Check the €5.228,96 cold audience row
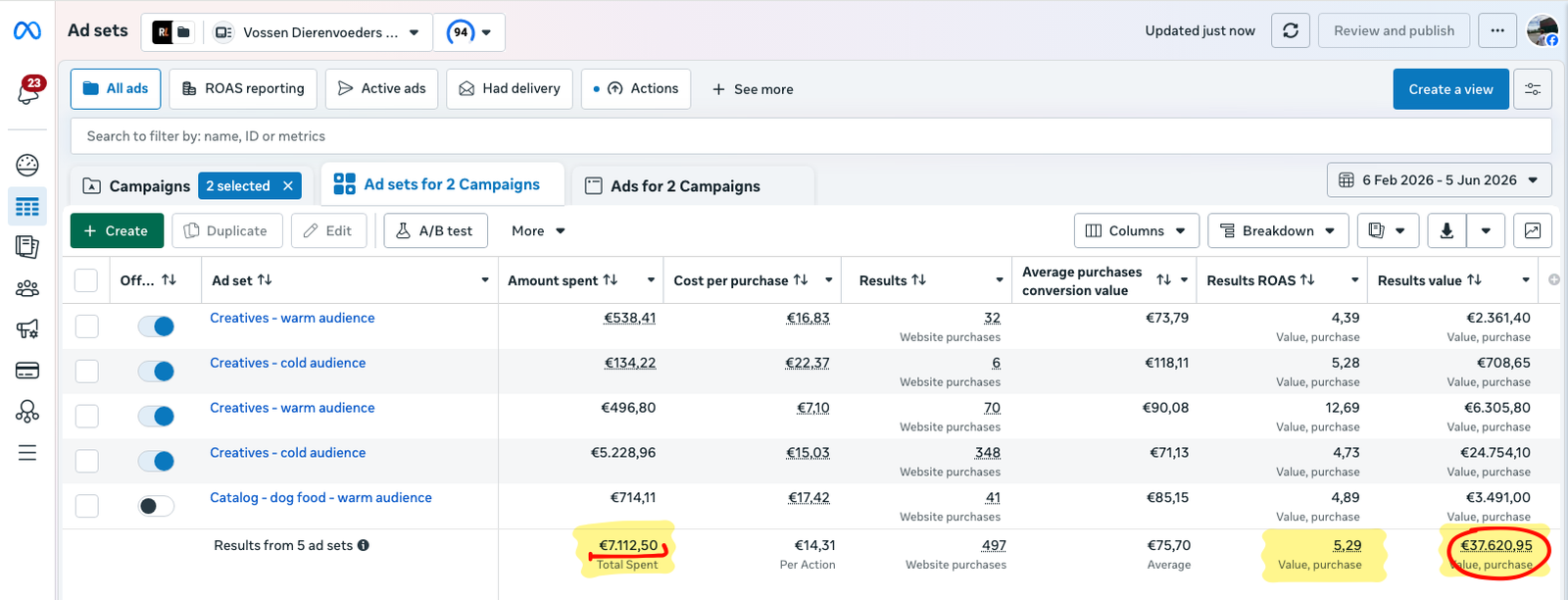Viewport: 1568px width, 600px height. [x=87, y=461]
